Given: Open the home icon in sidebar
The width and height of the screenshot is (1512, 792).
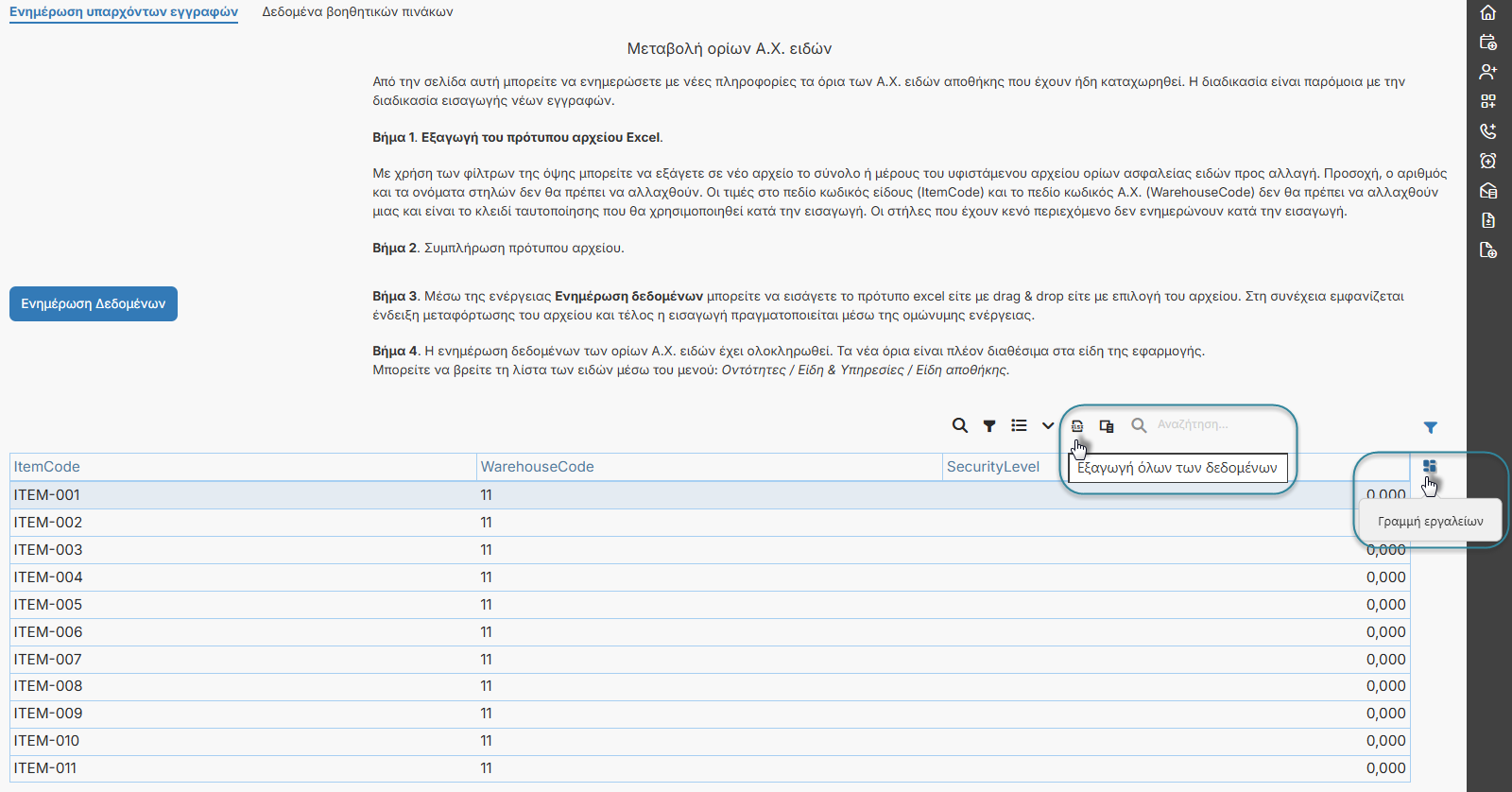Looking at the screenshot, I should point(1488,12).
